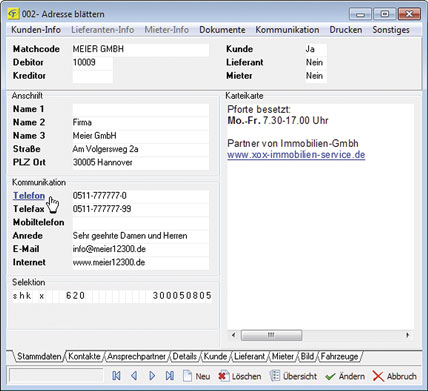The height and width of the screenshot is (391, 428).
Task: Click the empty Kreditor field
Action: (92, 76)
